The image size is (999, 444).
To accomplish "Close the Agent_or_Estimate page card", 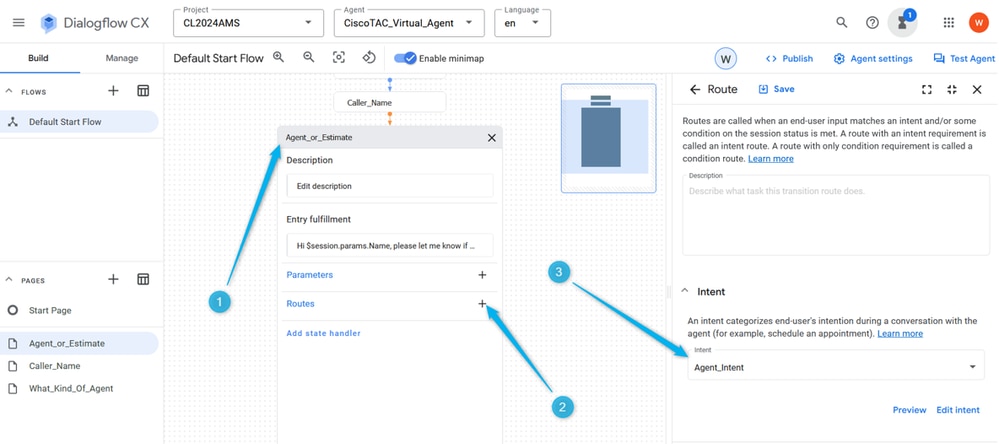I will coord(491,138).
